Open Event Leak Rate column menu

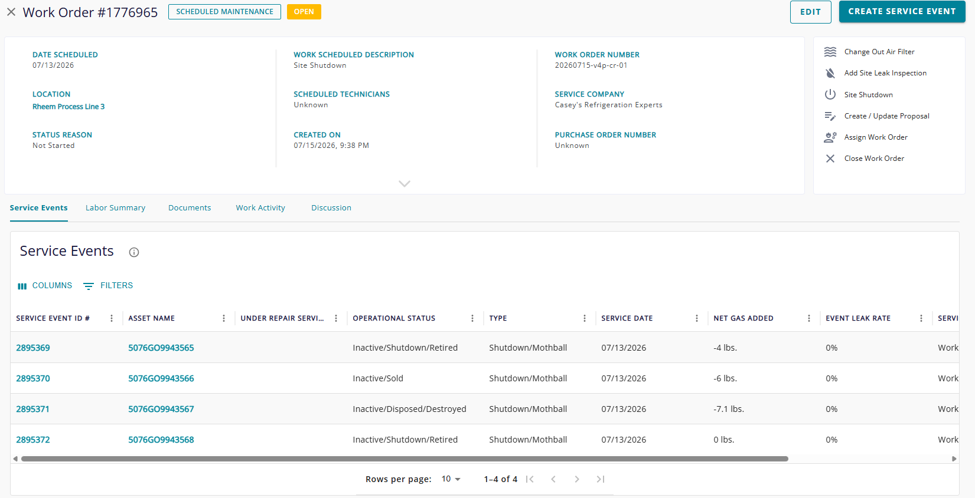(x=922, y=318)
